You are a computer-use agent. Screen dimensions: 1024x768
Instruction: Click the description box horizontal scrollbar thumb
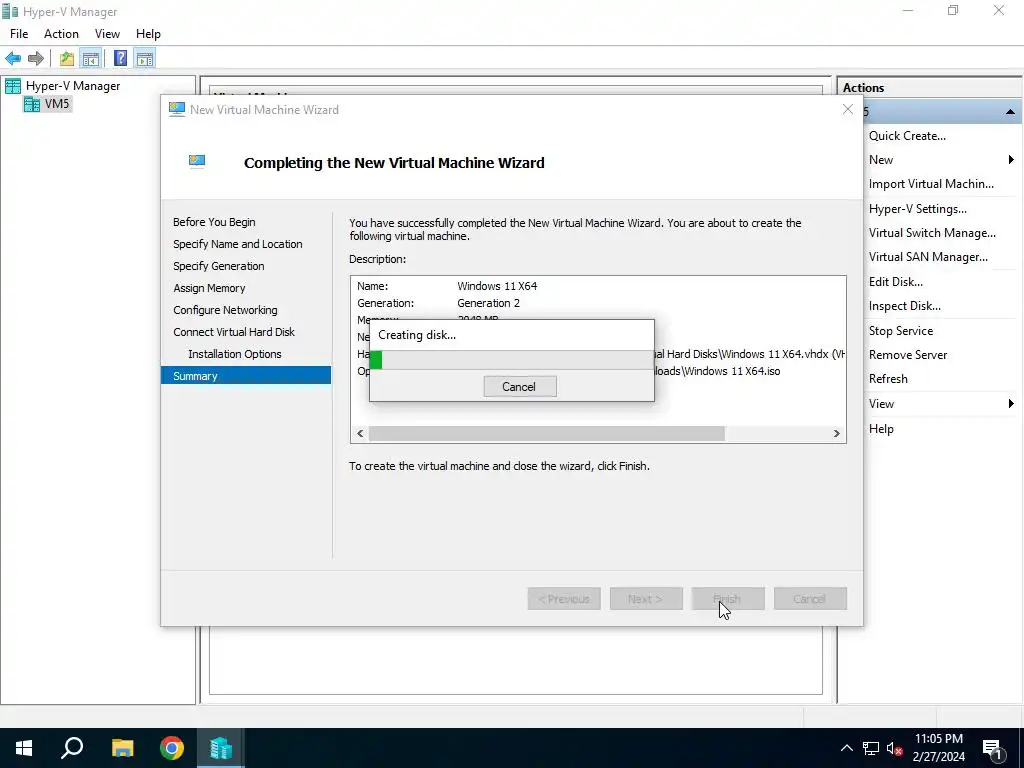tap(547, 434)
